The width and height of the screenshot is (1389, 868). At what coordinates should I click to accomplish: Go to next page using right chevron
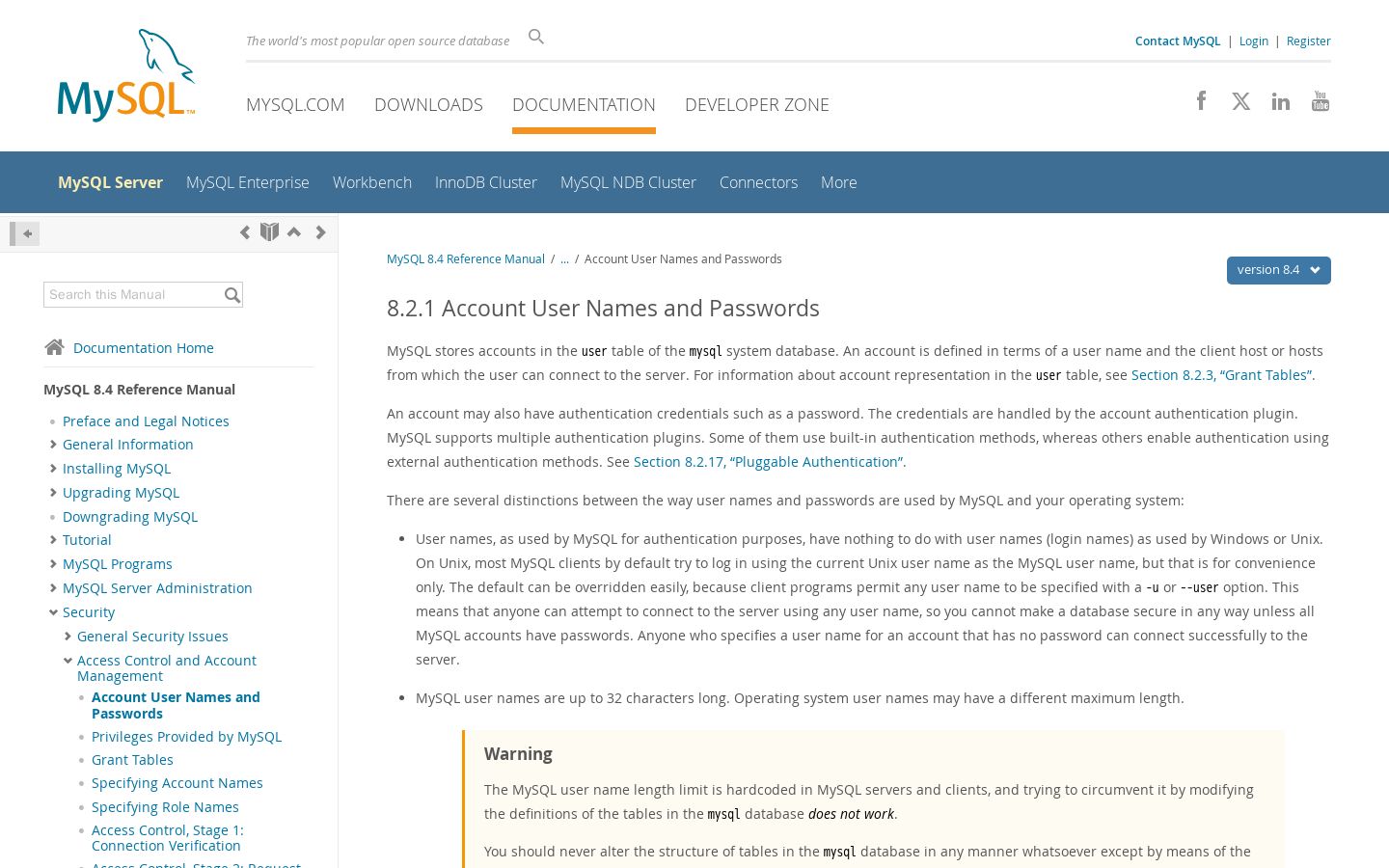click(320, 232)
